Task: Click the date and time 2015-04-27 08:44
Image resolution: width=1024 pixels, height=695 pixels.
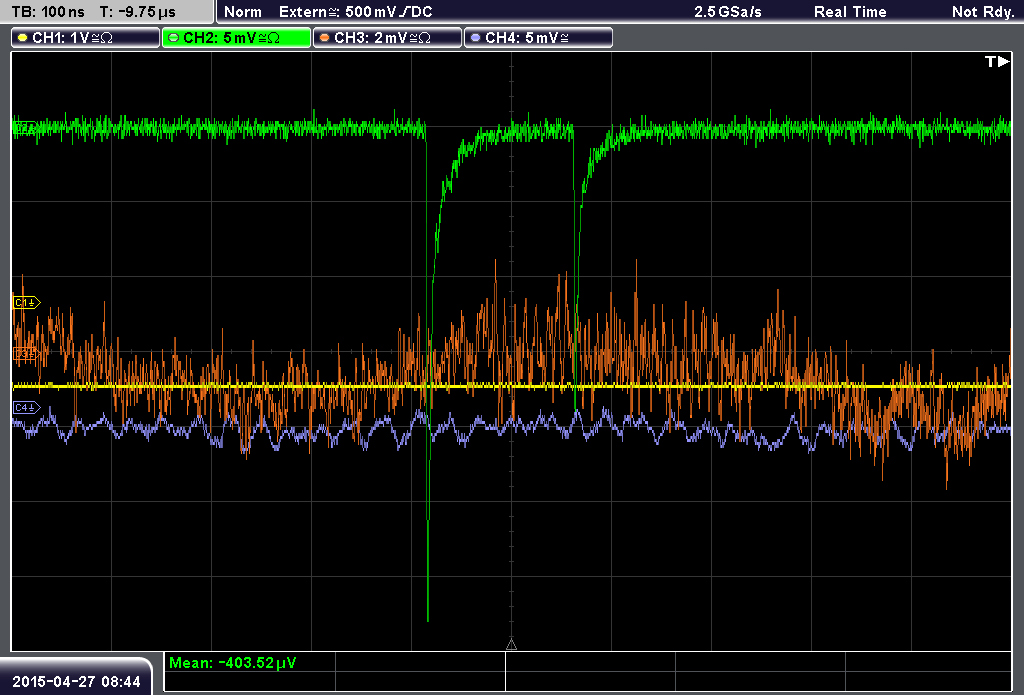Action: [x=76, y=681]
